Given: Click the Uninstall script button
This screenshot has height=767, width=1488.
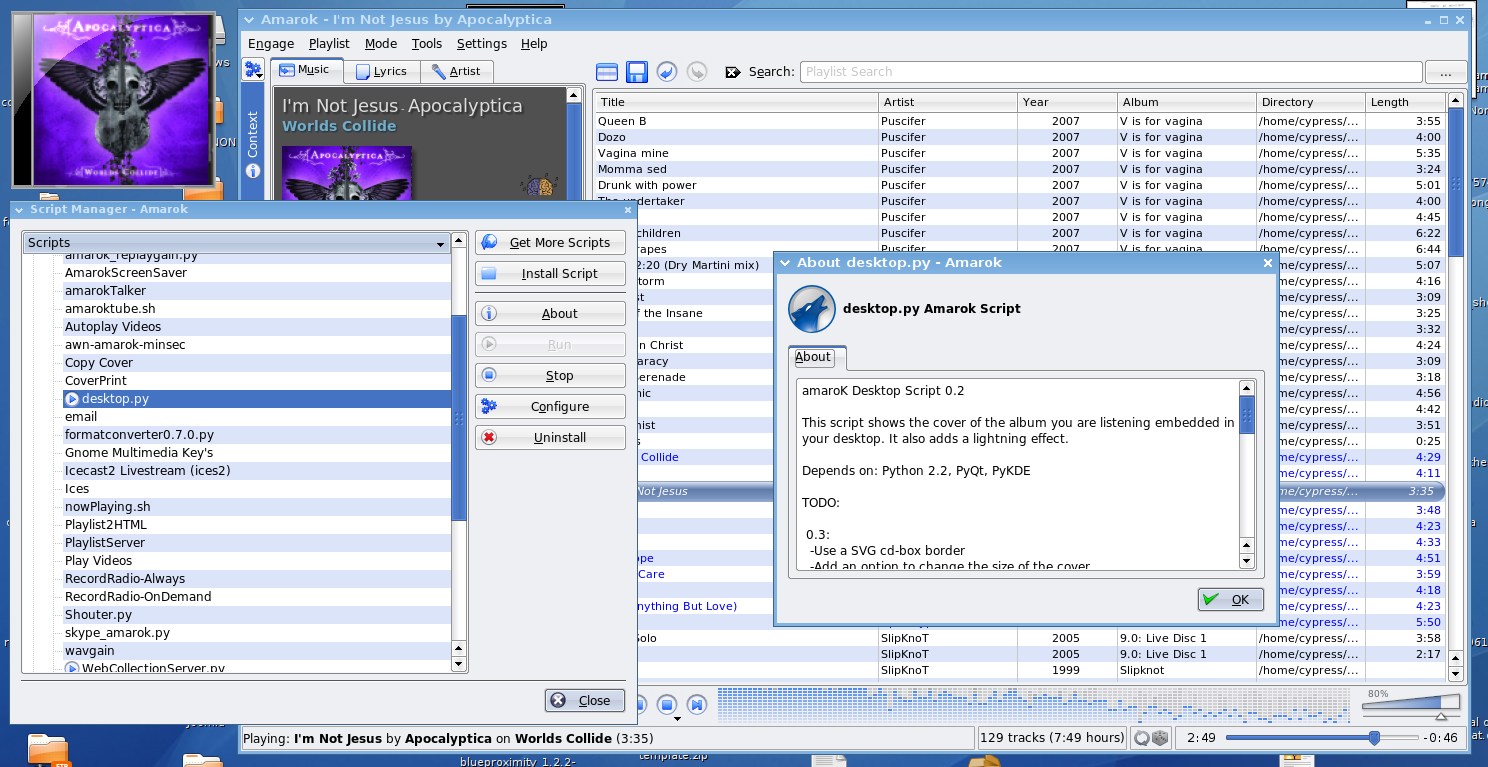Looking at the screenshot, I should [550, 438].
